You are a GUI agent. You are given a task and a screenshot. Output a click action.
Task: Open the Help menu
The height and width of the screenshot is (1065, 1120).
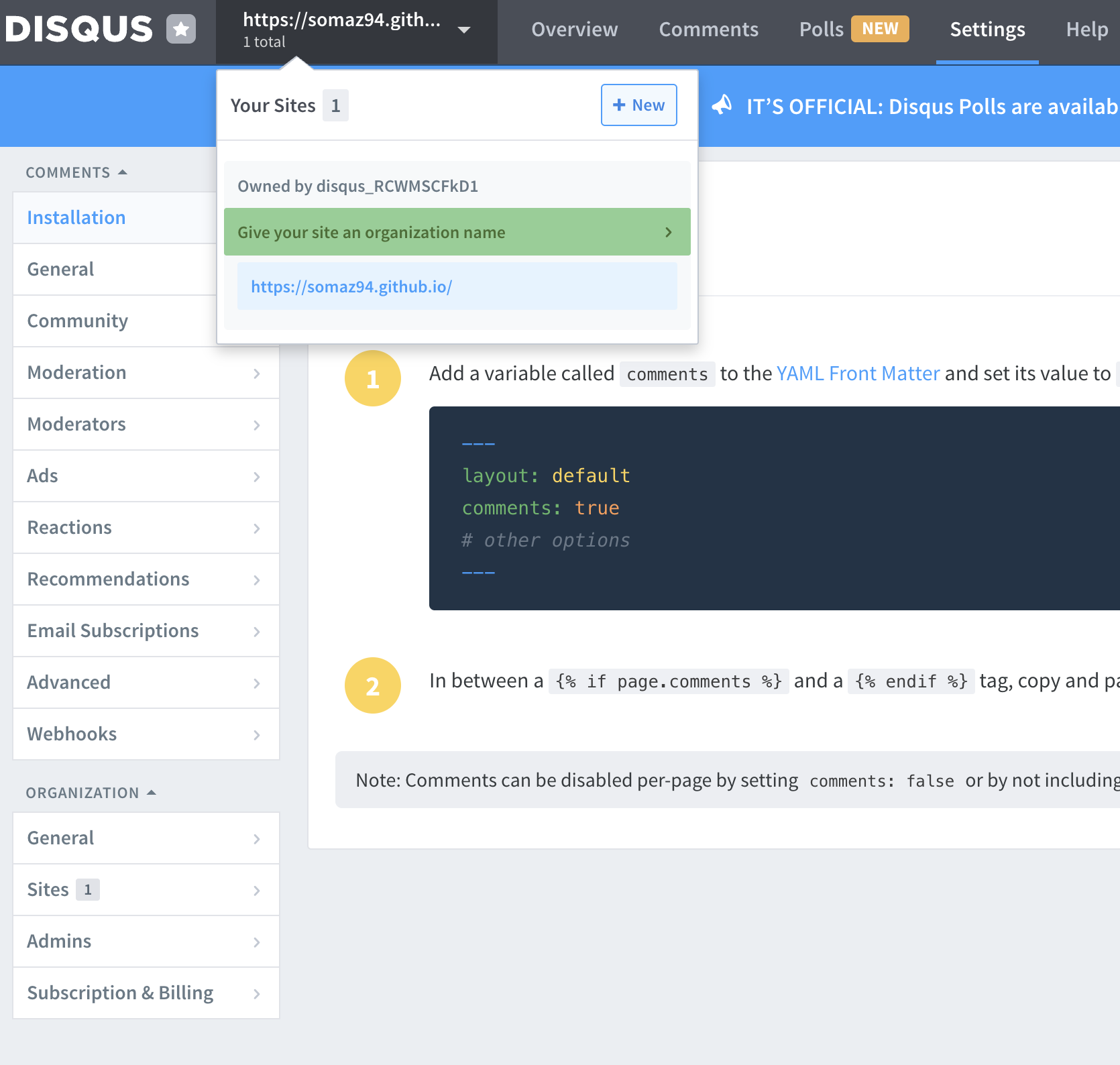[1087, 30]
